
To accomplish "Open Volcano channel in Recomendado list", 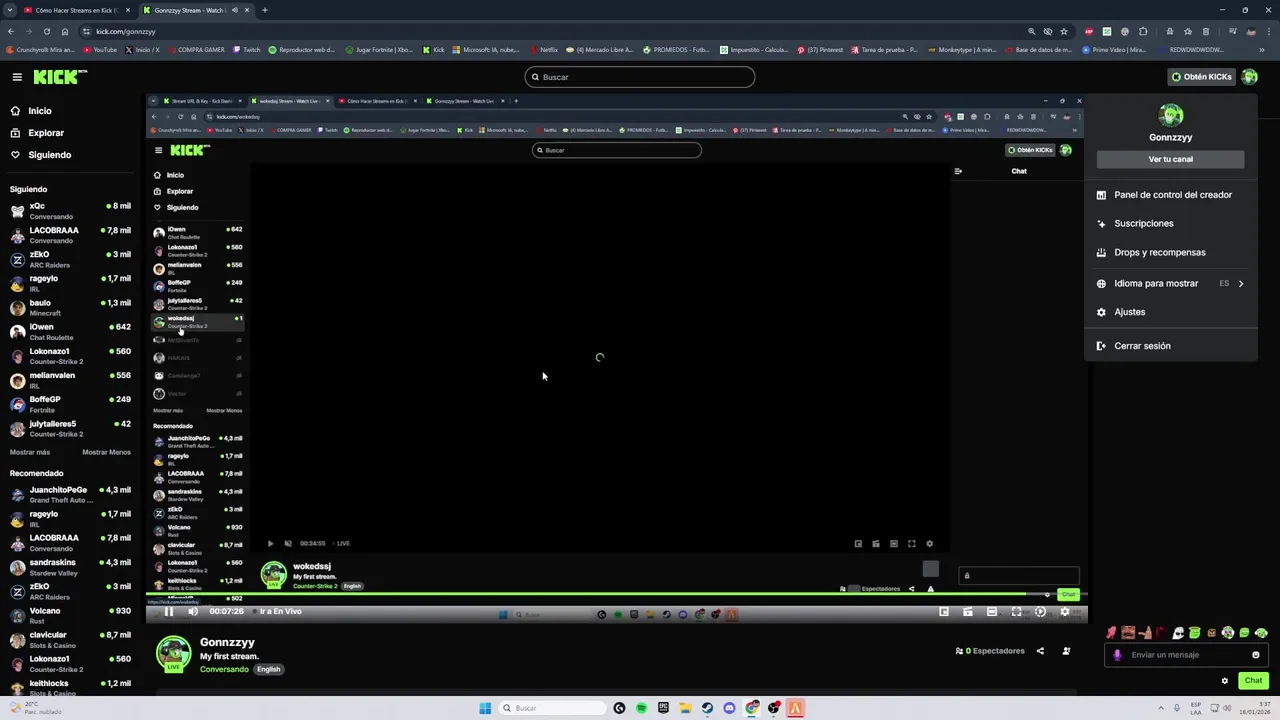I will 70,615.
